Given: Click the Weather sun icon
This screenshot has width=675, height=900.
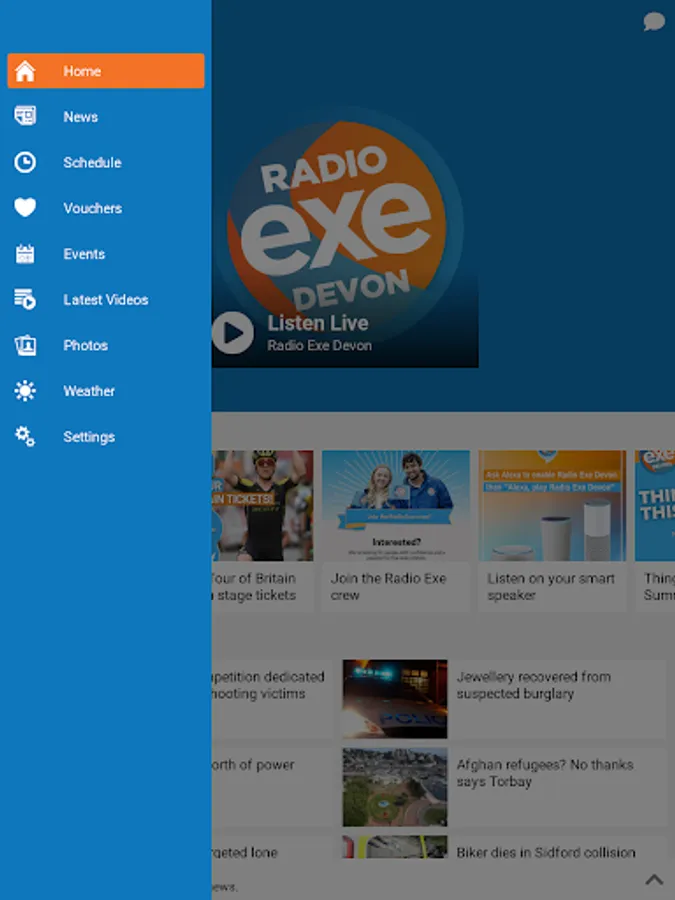Looking at the screenshot, I should [x=25, y=391].
